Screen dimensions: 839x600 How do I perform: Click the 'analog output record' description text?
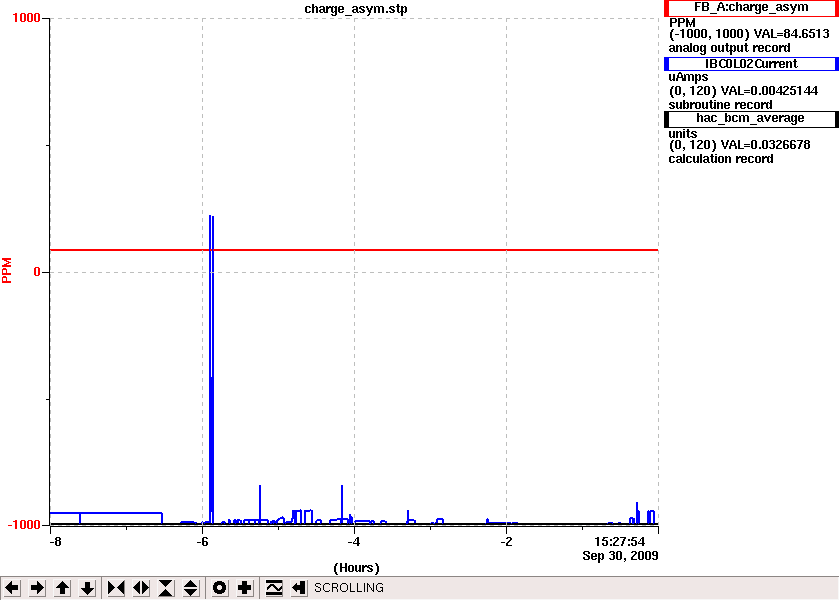(729, 48)
